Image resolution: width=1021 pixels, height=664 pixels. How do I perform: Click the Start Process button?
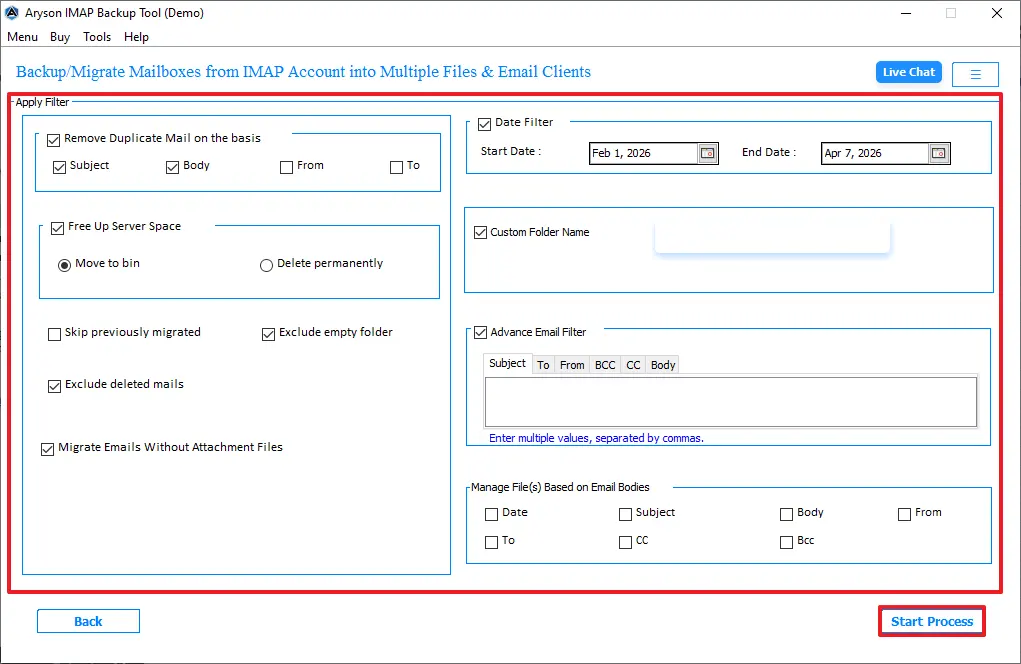[x=932, y=621]
